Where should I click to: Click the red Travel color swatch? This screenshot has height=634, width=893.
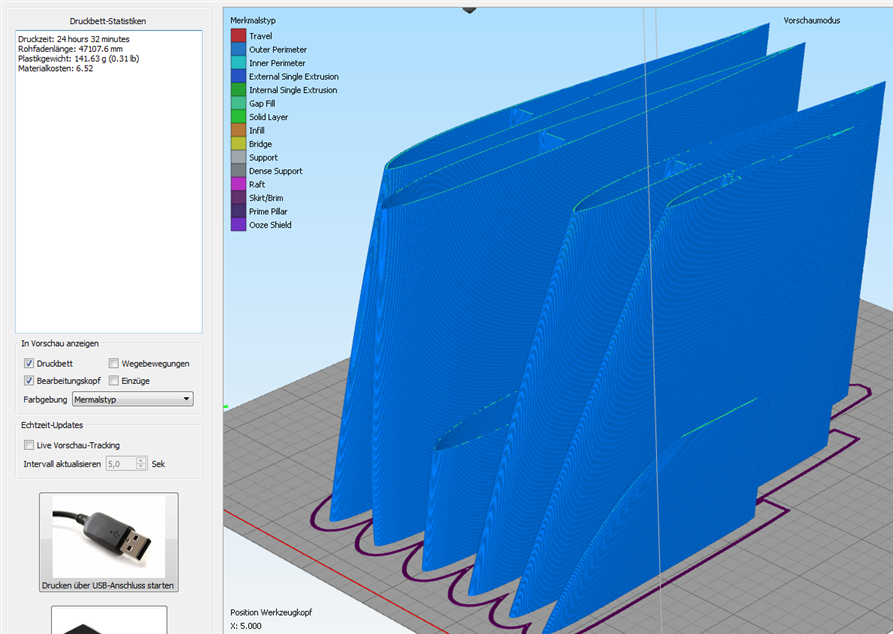[238, 36]
